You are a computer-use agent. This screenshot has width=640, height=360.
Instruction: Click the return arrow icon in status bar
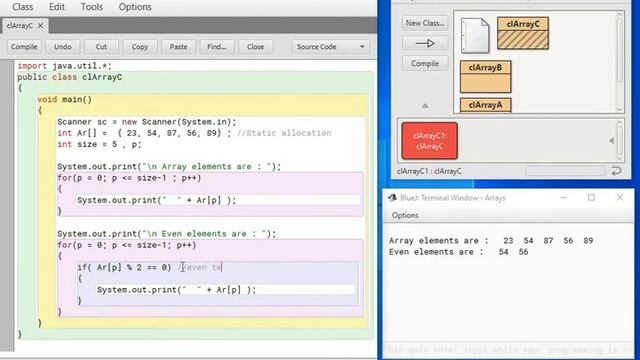(616, 171)
